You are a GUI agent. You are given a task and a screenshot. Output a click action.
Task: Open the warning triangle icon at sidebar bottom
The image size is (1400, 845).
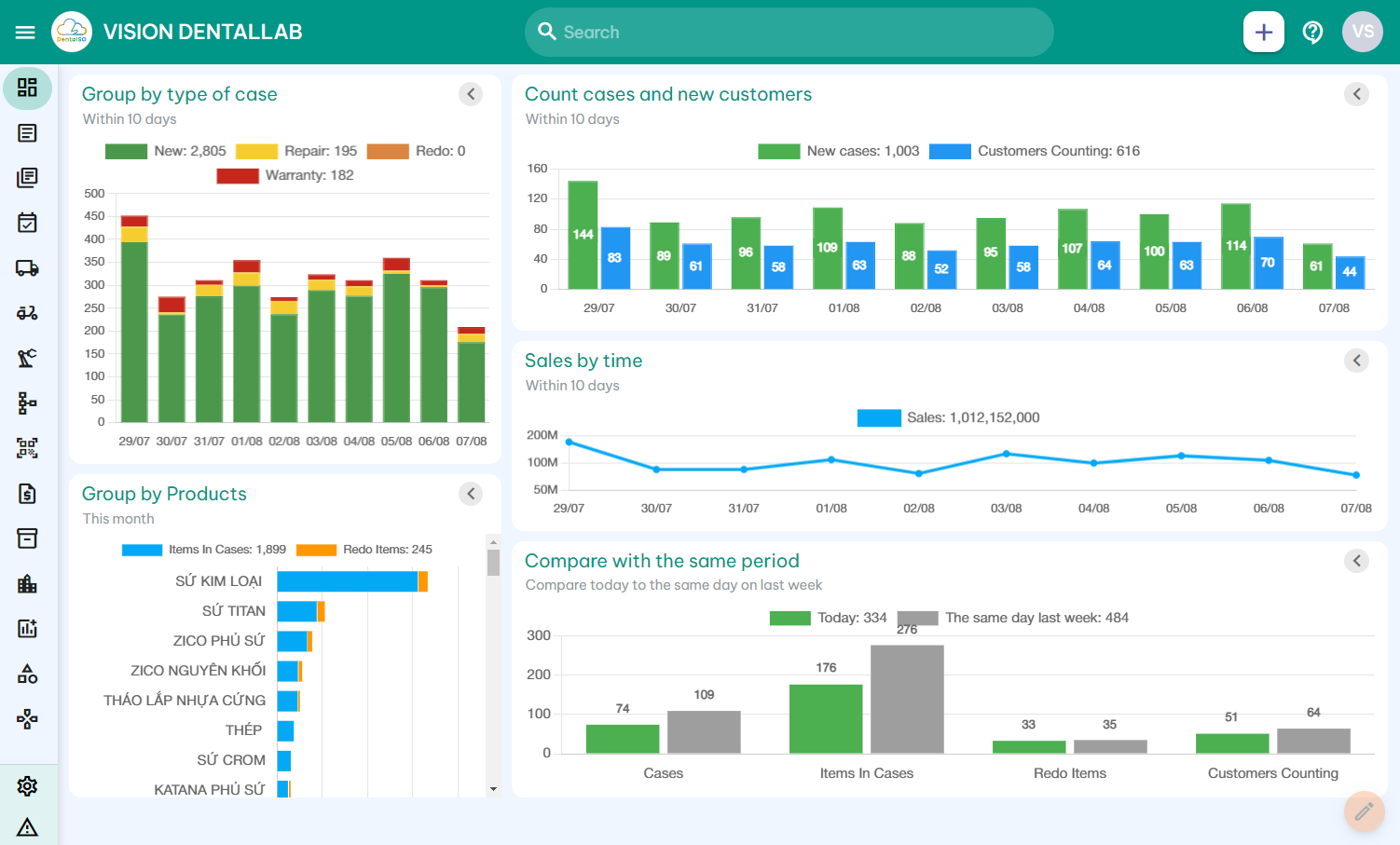click(27, 826)
